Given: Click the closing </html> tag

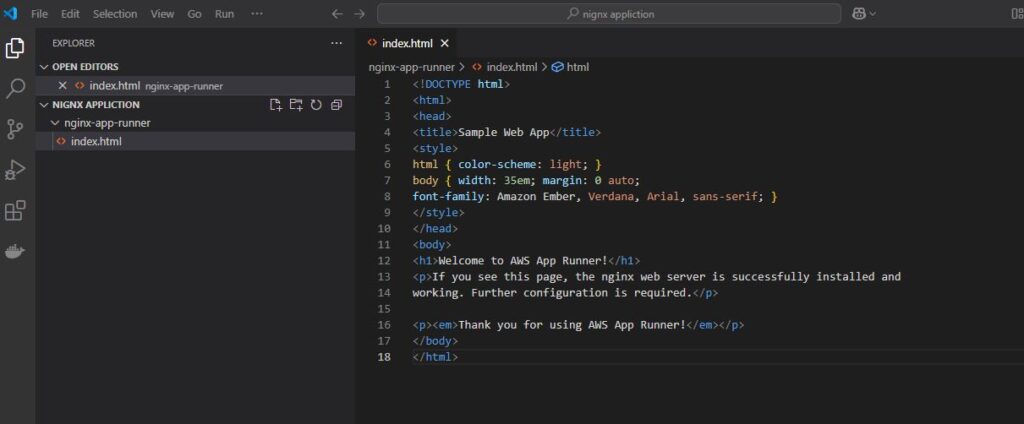Looking at the screenshot, I should (435, 357).
